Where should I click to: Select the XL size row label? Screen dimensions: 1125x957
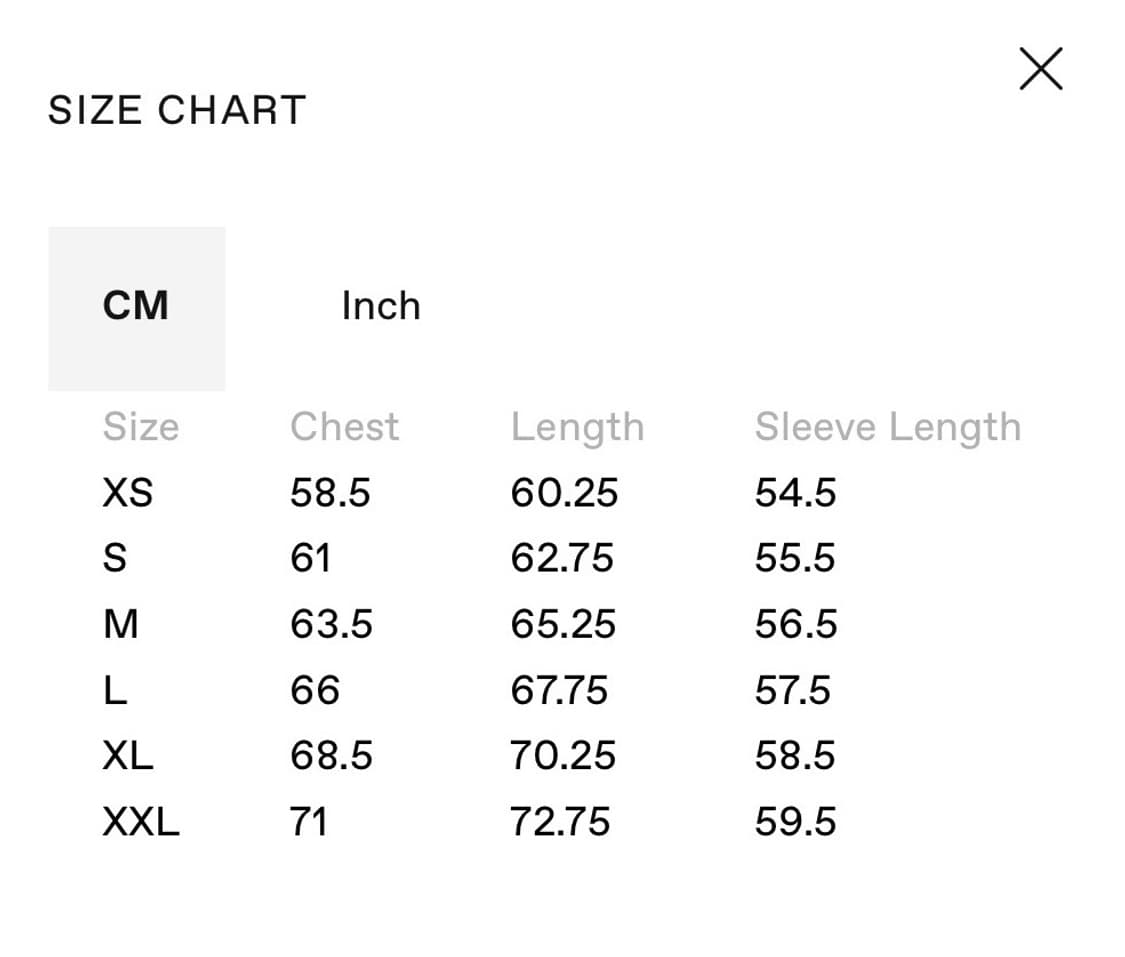pyautogui.click(x=128, y=755)
